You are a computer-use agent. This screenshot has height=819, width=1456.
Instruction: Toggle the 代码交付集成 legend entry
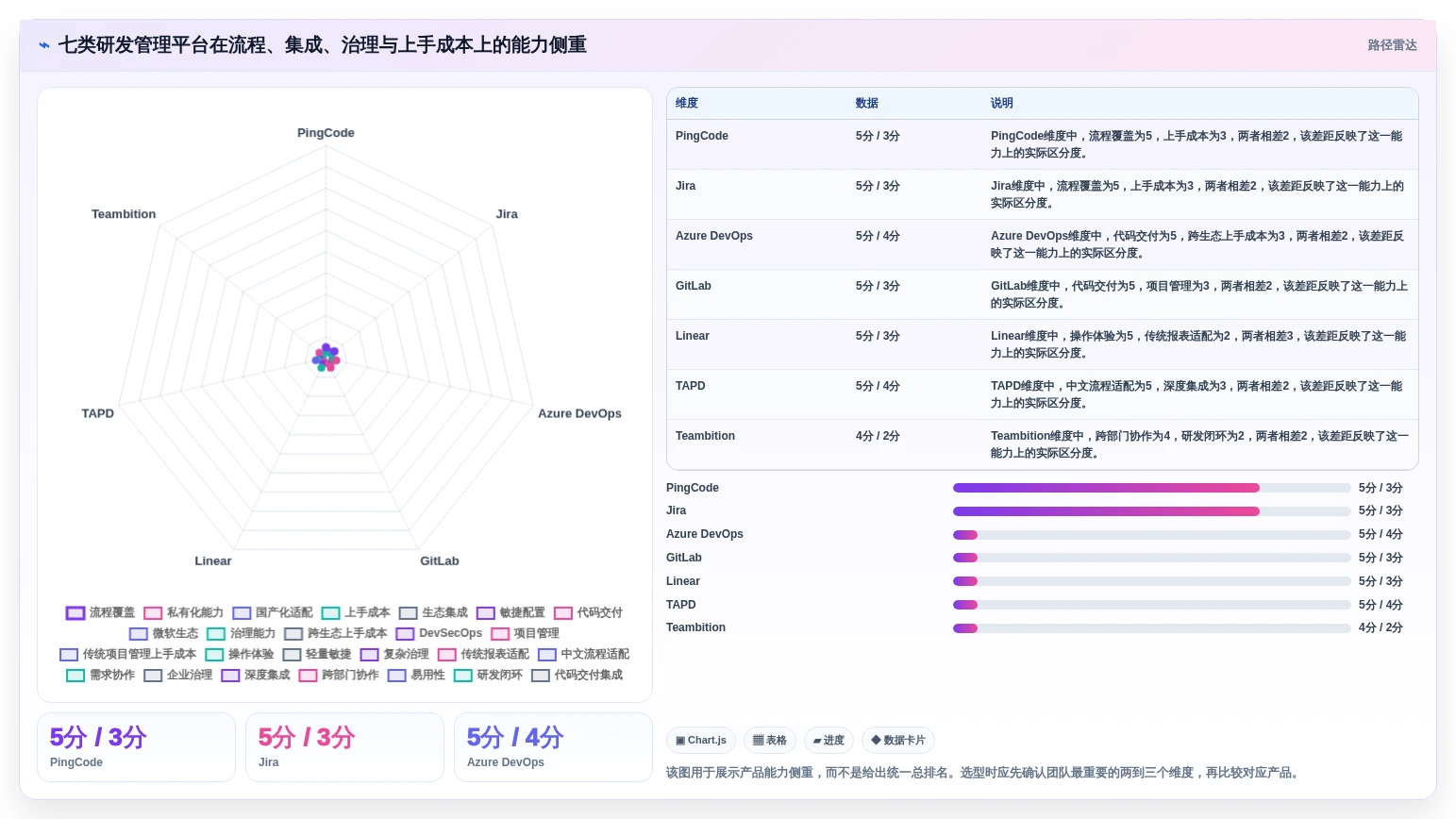[577, 675]
